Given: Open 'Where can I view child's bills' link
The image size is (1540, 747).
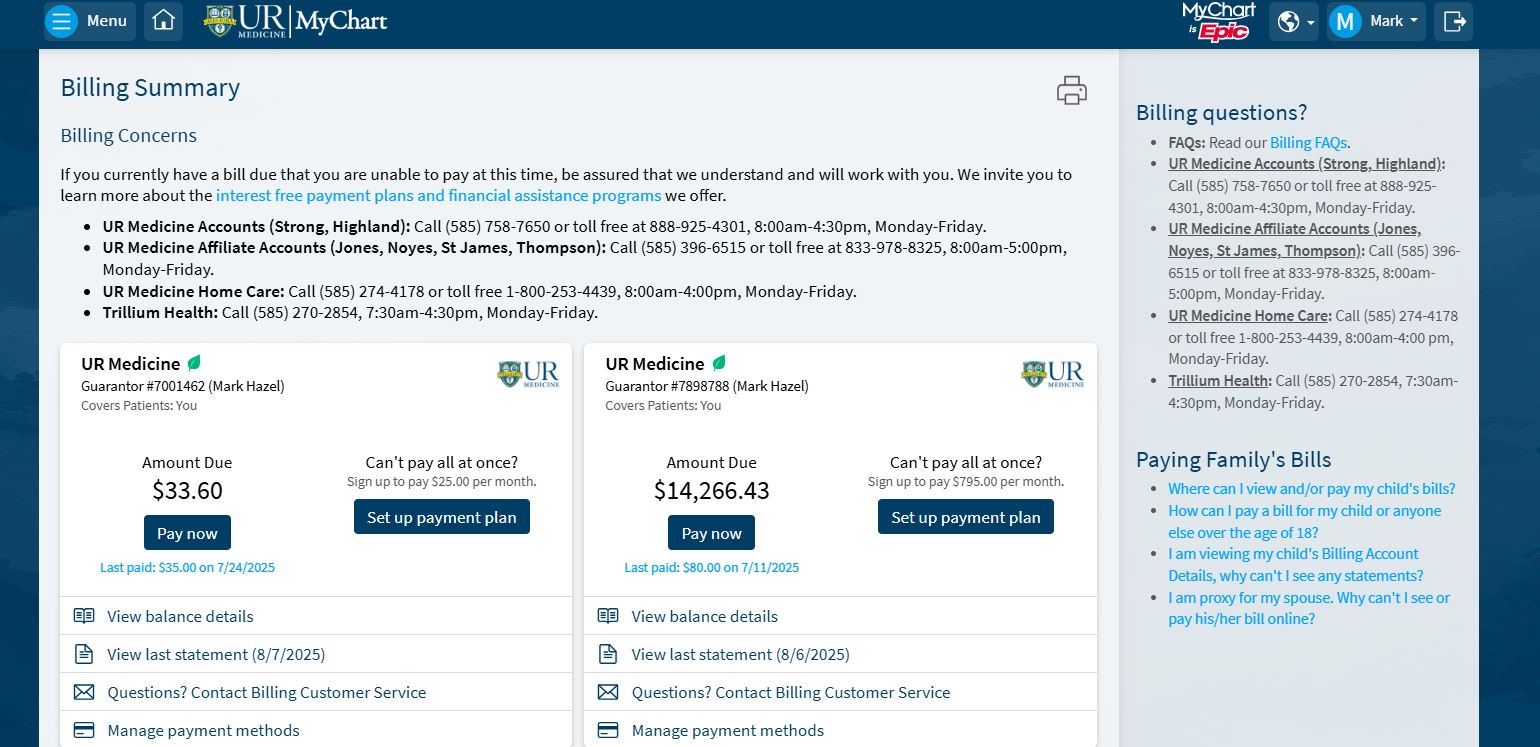Looking at the screenshot, I should tap(1311, 489).
